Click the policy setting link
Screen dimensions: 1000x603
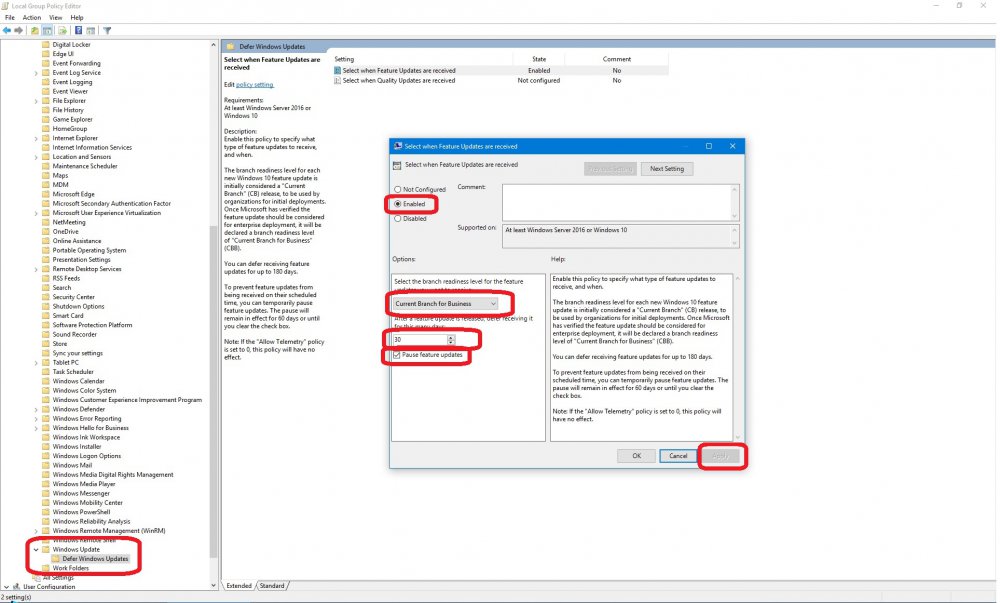[254, 85]
